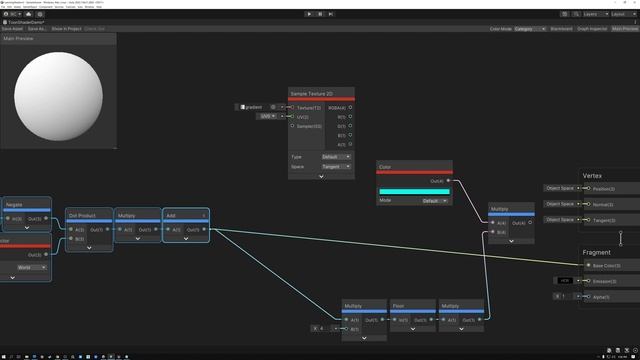Open the Space Tangent dropdown
Screen dimensions: 640x360
click(336, 167)
